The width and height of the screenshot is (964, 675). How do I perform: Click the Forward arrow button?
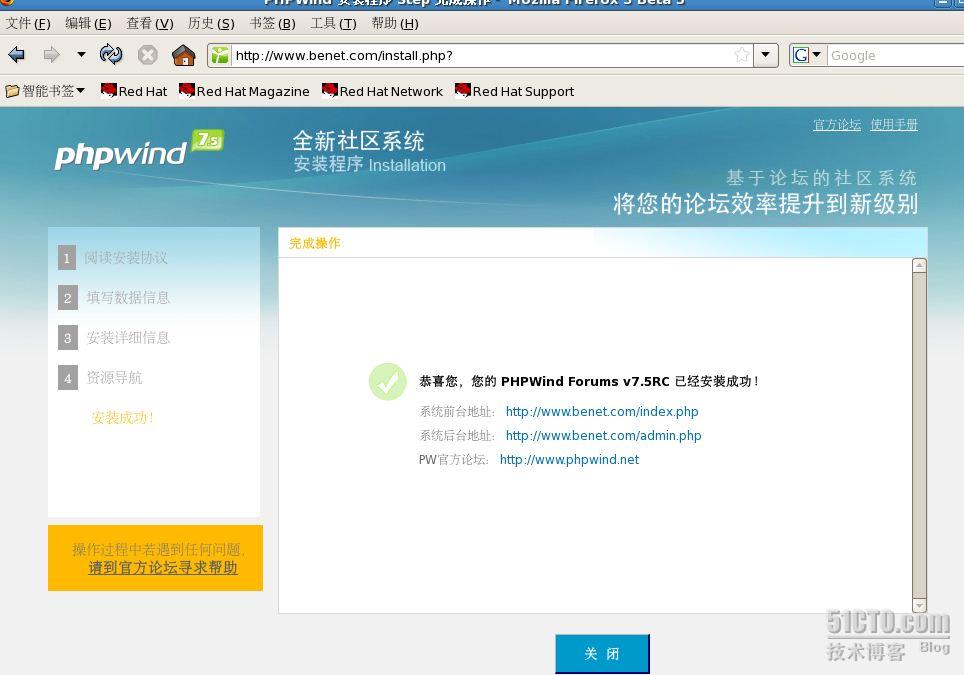click(52, 55)
